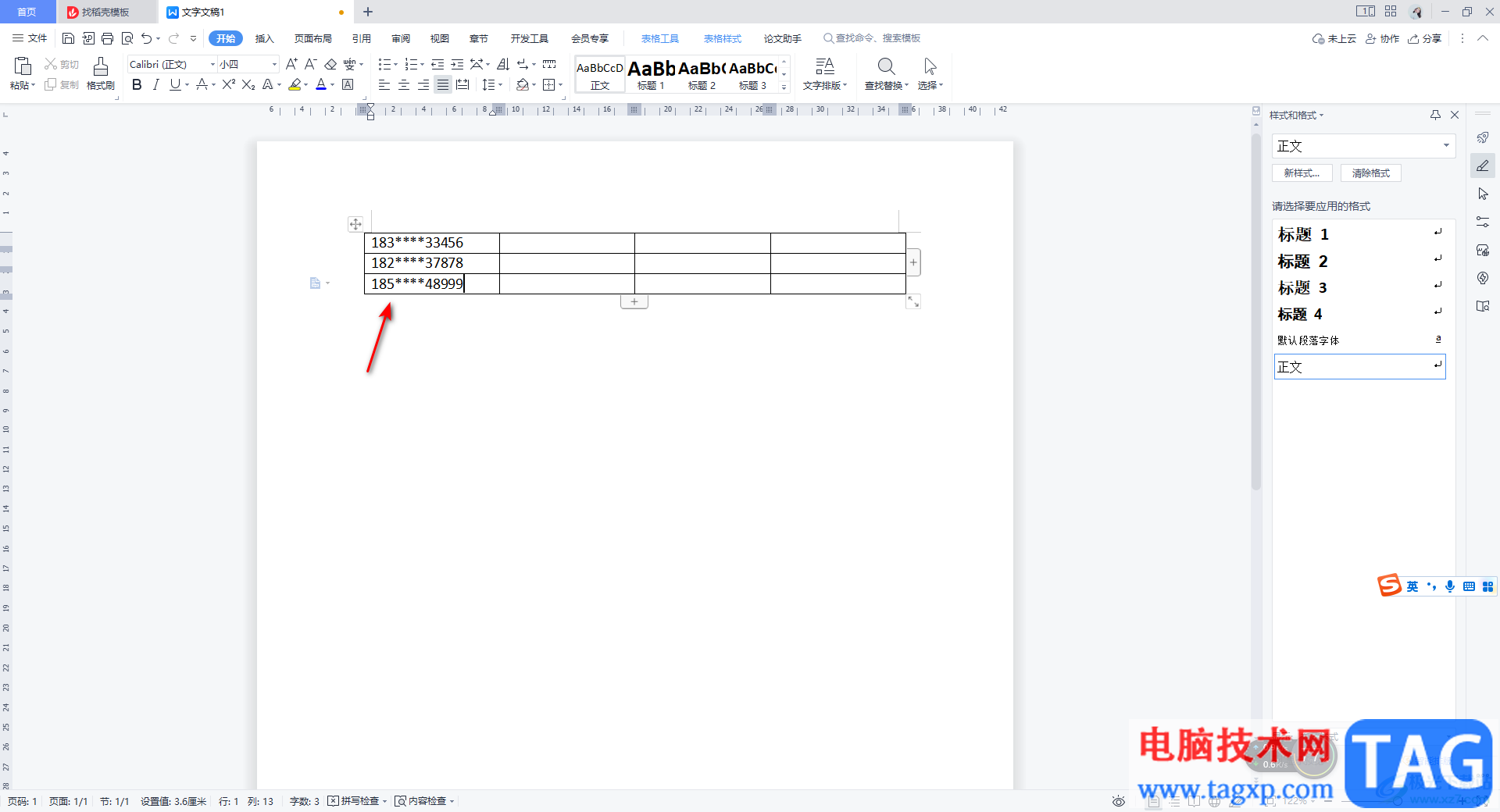Switch to the 审阅 tab
Screen dimensions: 1500x812
[x=401, y=38]
